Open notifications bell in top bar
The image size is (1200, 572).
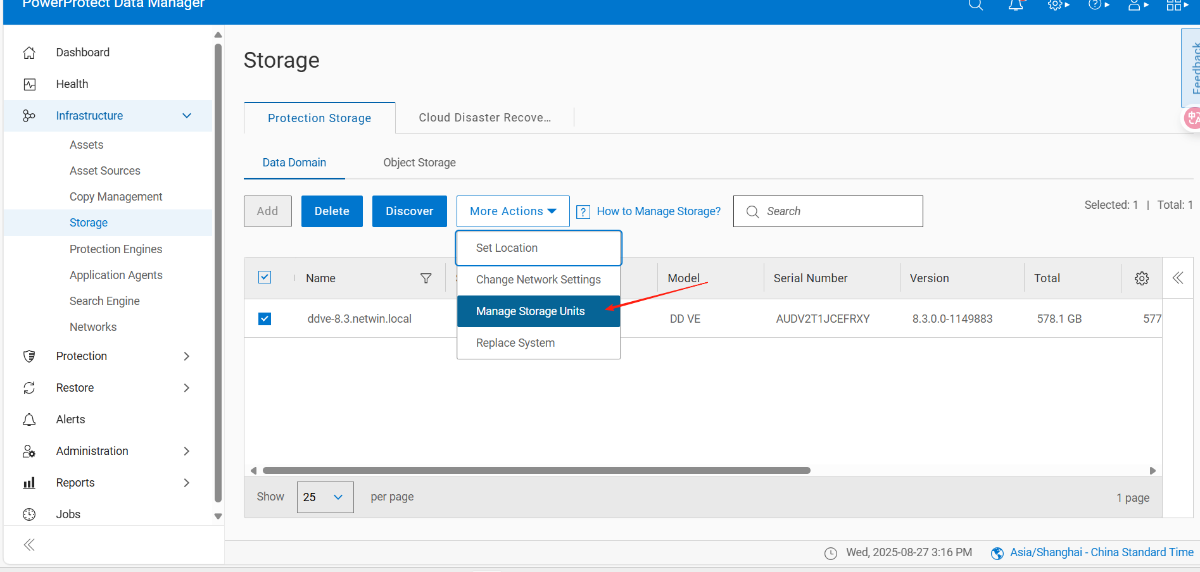[x=1016, y=5]
